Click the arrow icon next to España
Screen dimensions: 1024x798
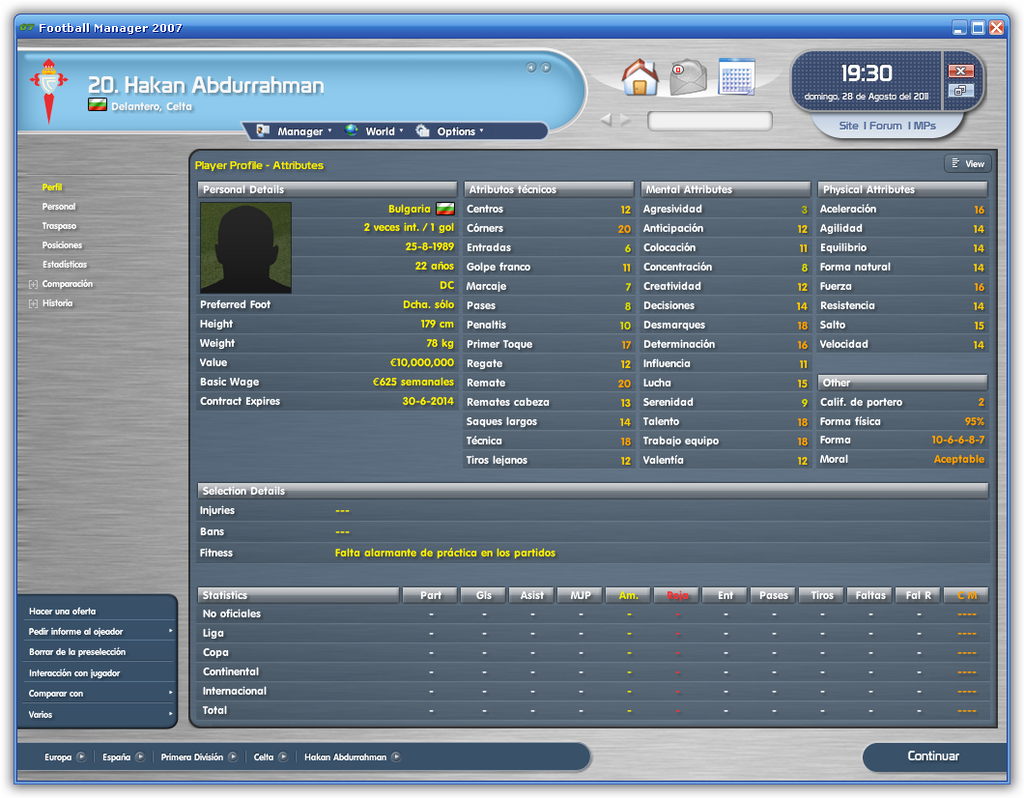coord(140,757)
